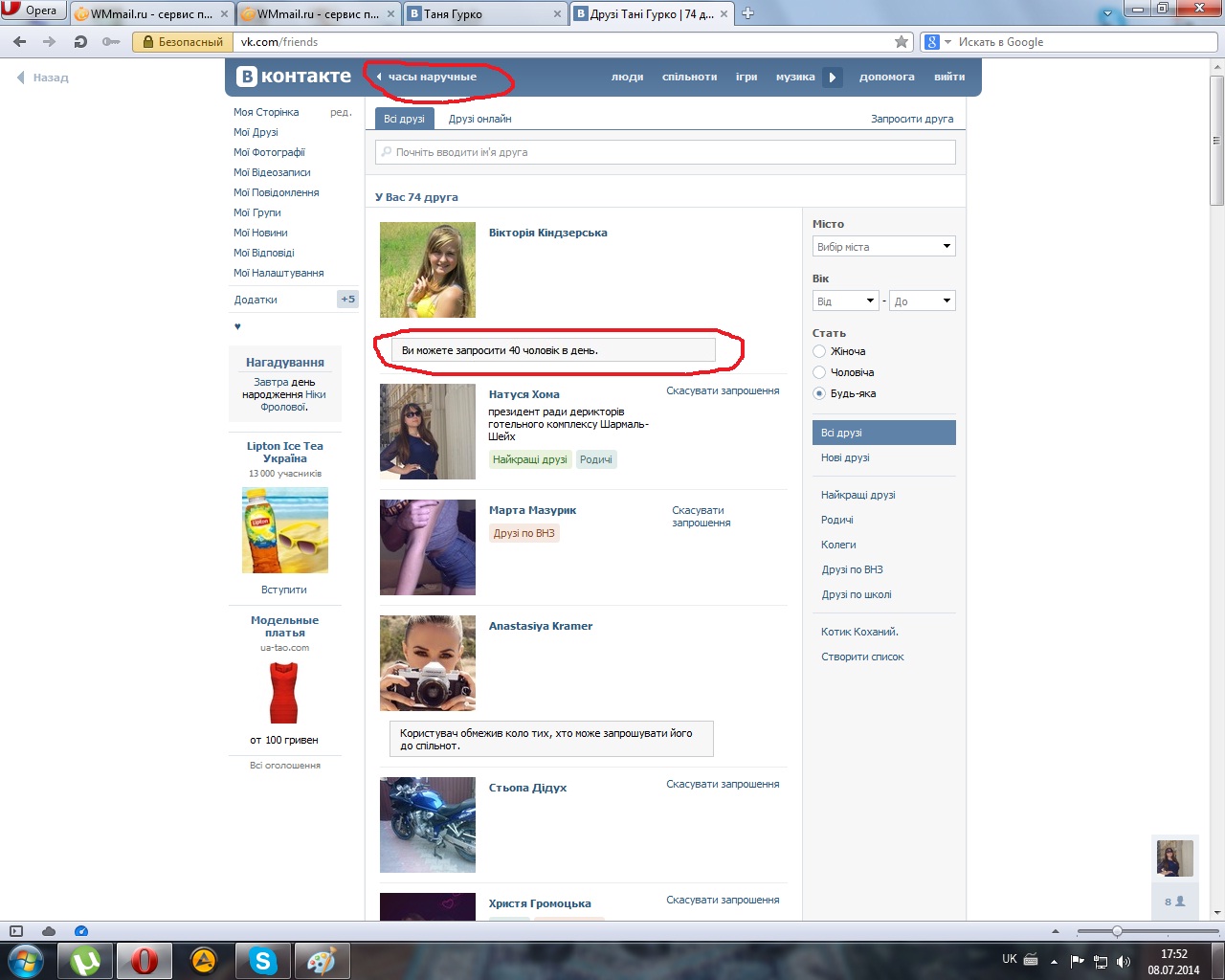
Task: Open Windows Start menu
Action: tap(25, 961)
